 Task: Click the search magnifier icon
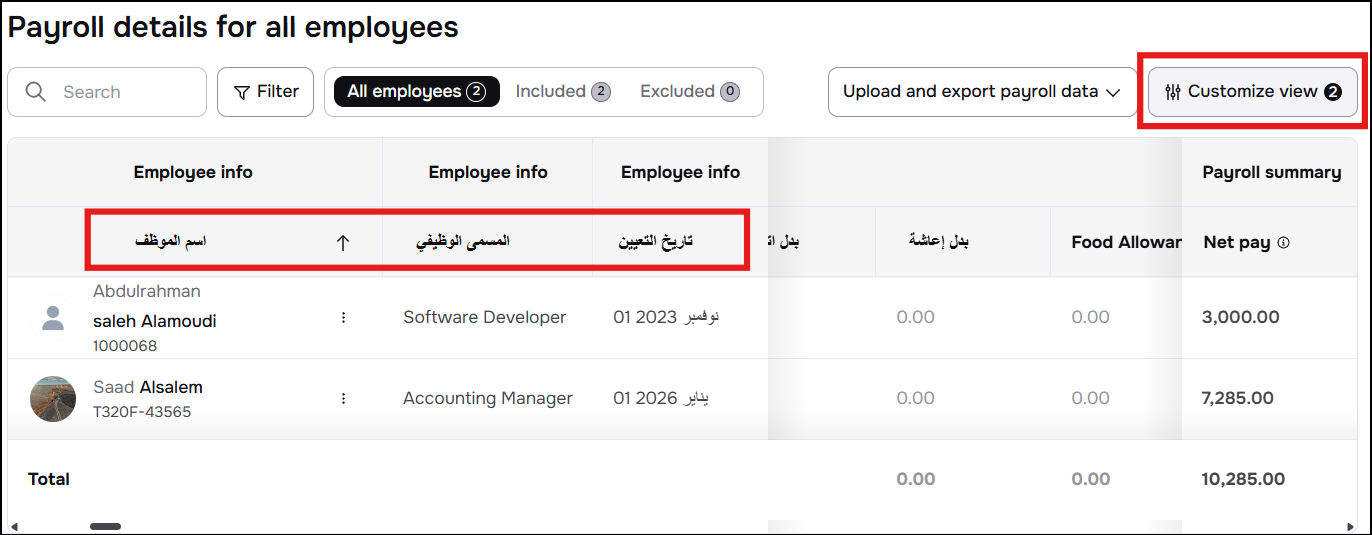click(36, 92)
